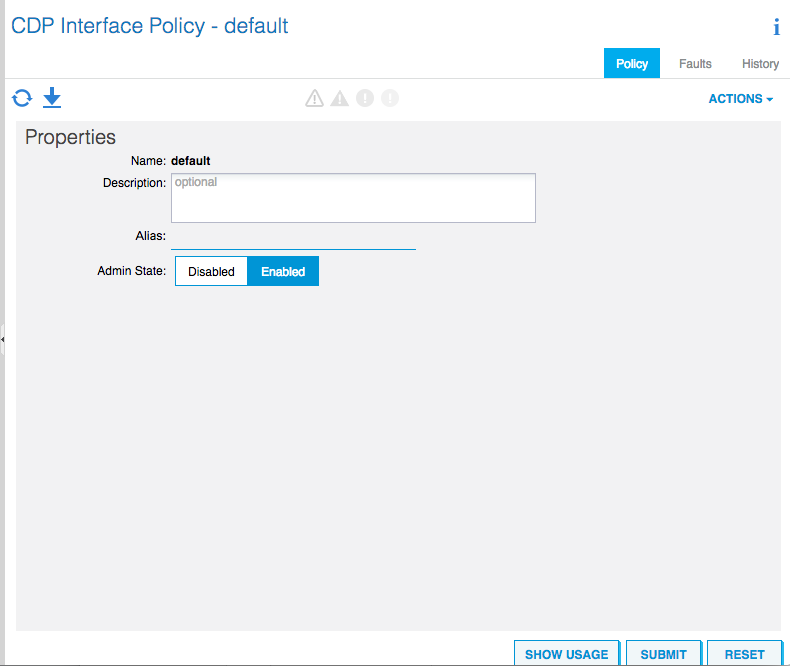Image resolution: width=790 pixels, height=666 pixels.
Task: Click the solid minor fault triangle icon
Action: (x=340, y=98)
